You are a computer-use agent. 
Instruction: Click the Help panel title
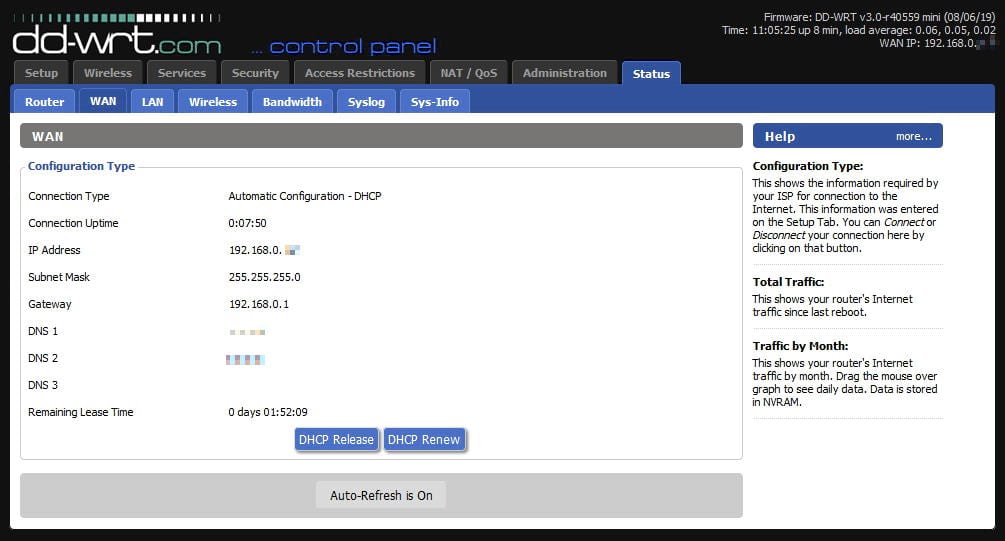[780, 137]
